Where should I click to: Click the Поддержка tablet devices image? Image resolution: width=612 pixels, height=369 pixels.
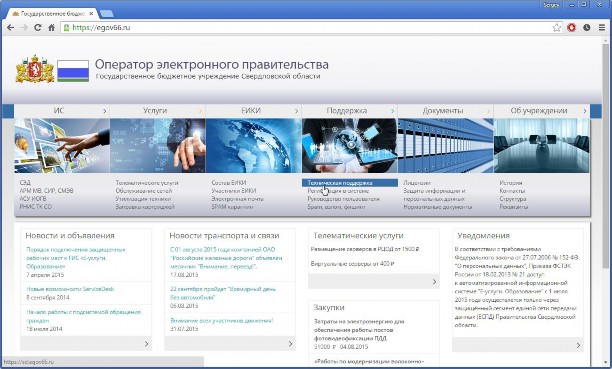(x=350, y=146)
